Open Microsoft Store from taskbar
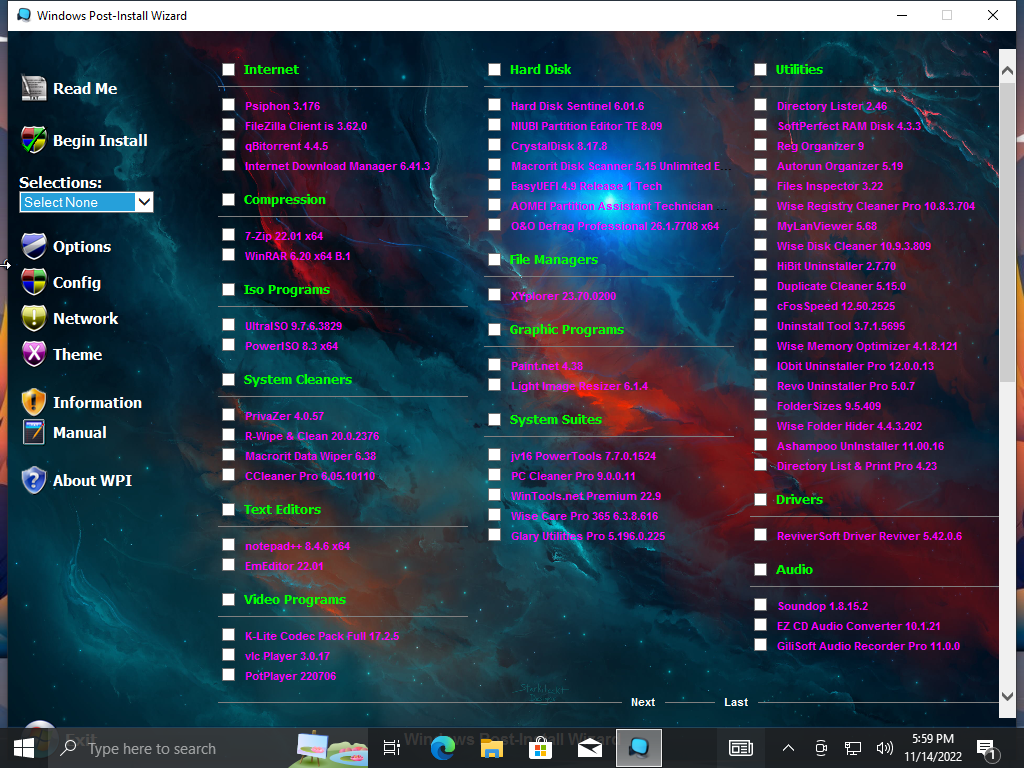 coord(540,748)
